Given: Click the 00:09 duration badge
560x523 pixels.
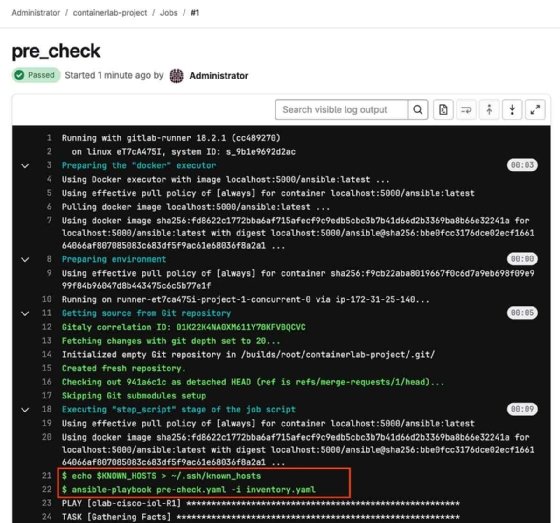Looking at the screenshot, I should (522, 409).
